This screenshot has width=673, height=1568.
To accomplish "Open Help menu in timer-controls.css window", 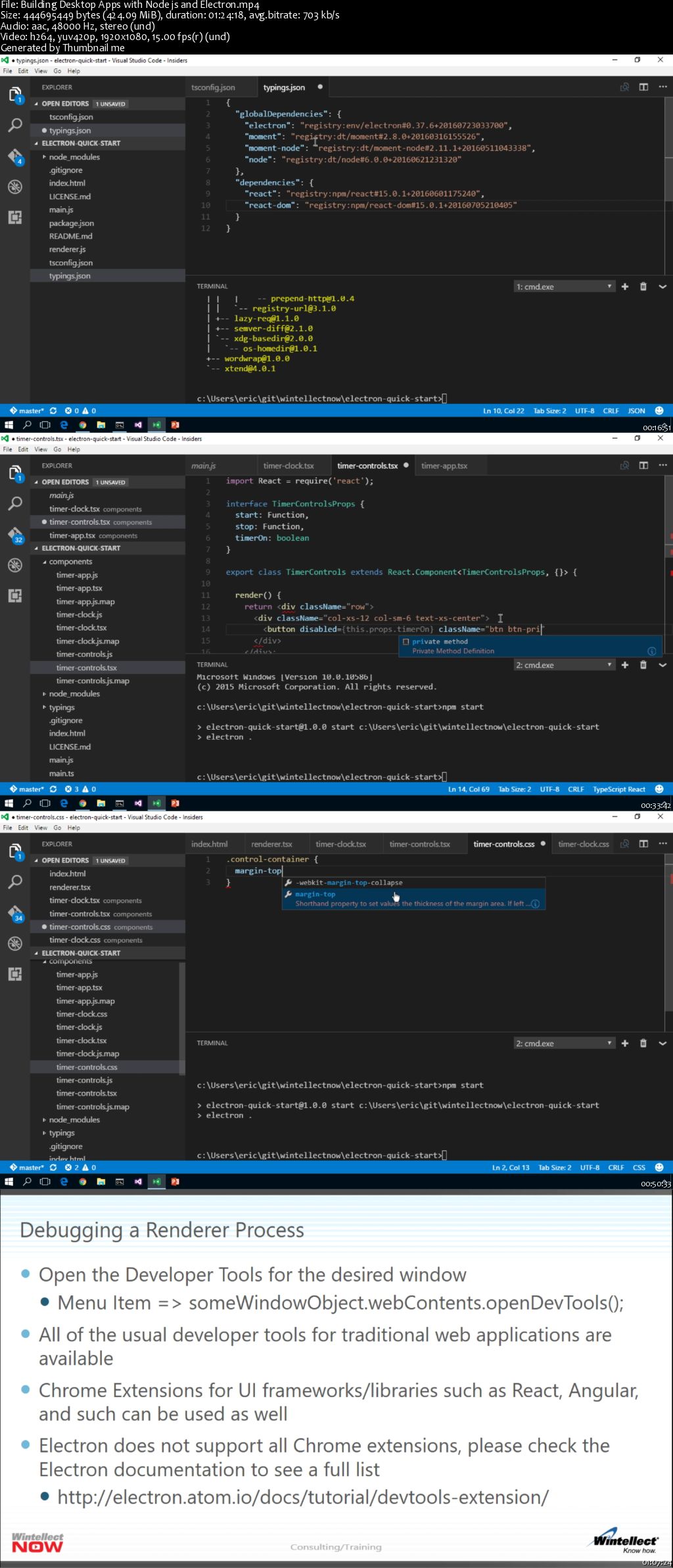I will [74, 828].
